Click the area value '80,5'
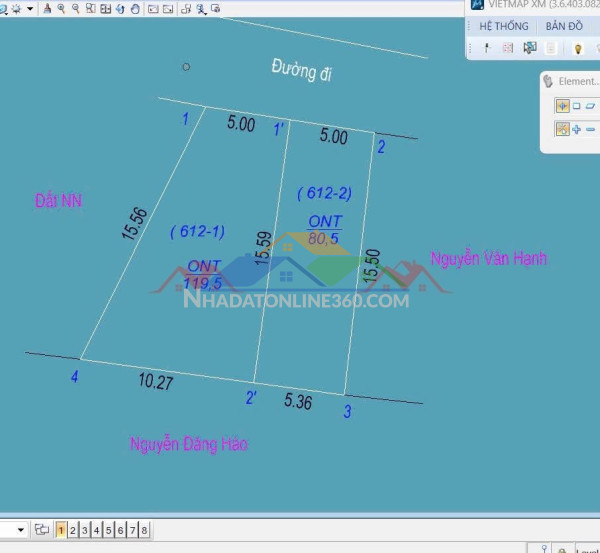The image size is (600, 553). click(x=323, y=238)
